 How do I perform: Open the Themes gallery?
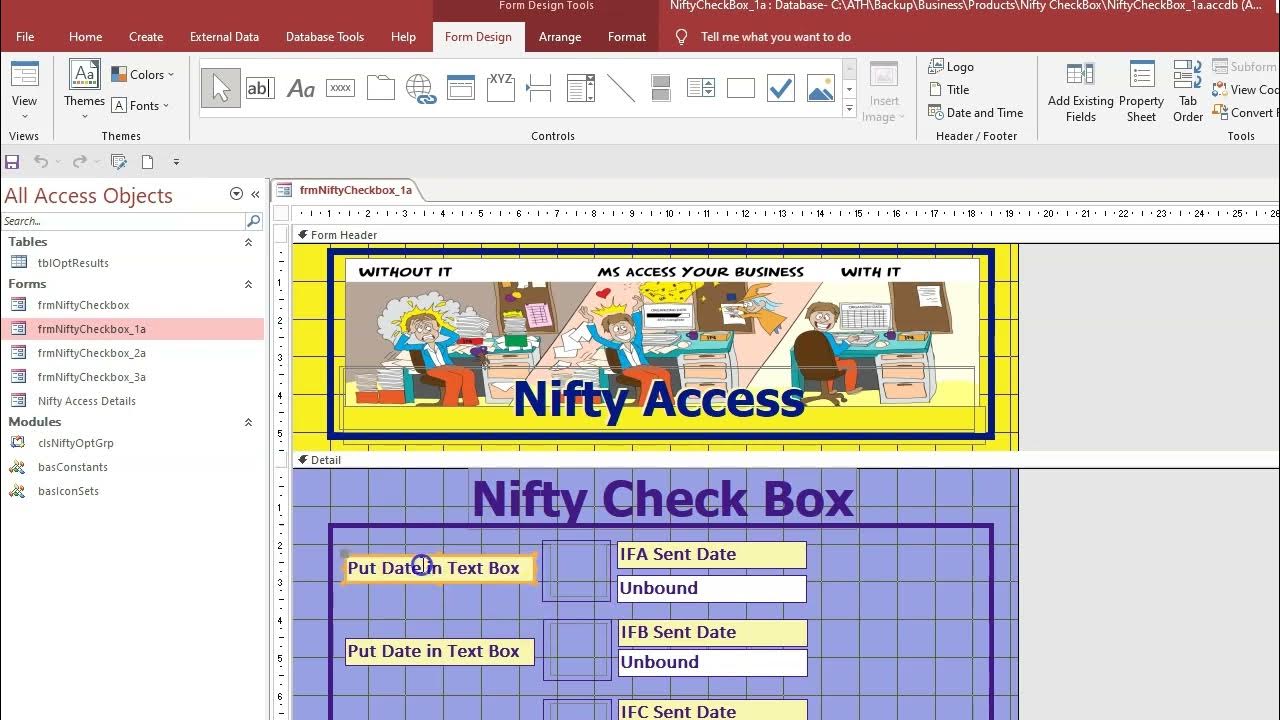[x=84, y=90]
